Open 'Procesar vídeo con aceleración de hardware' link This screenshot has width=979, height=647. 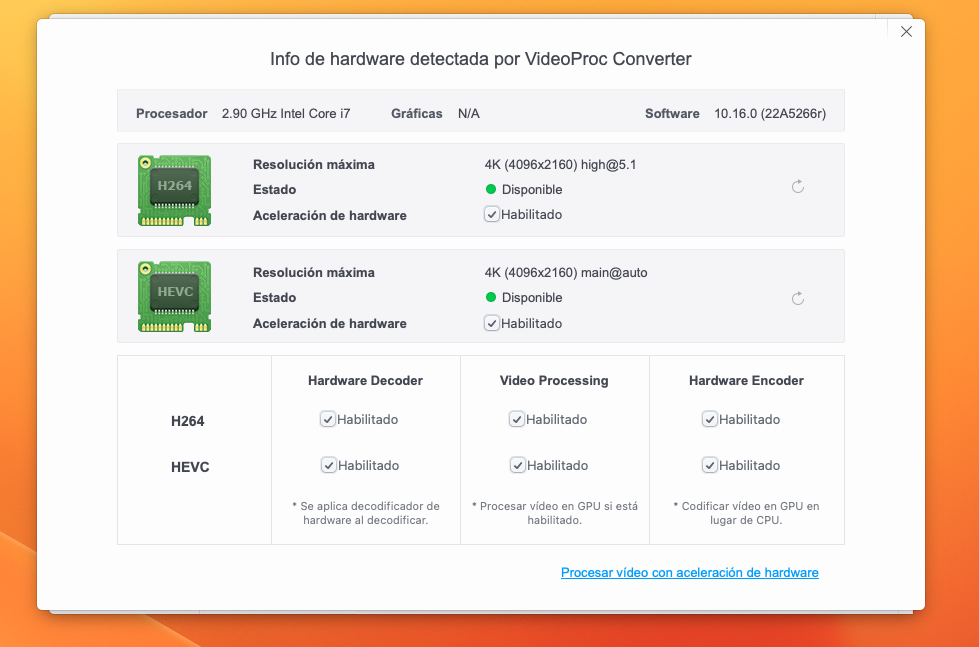[689, 573]
